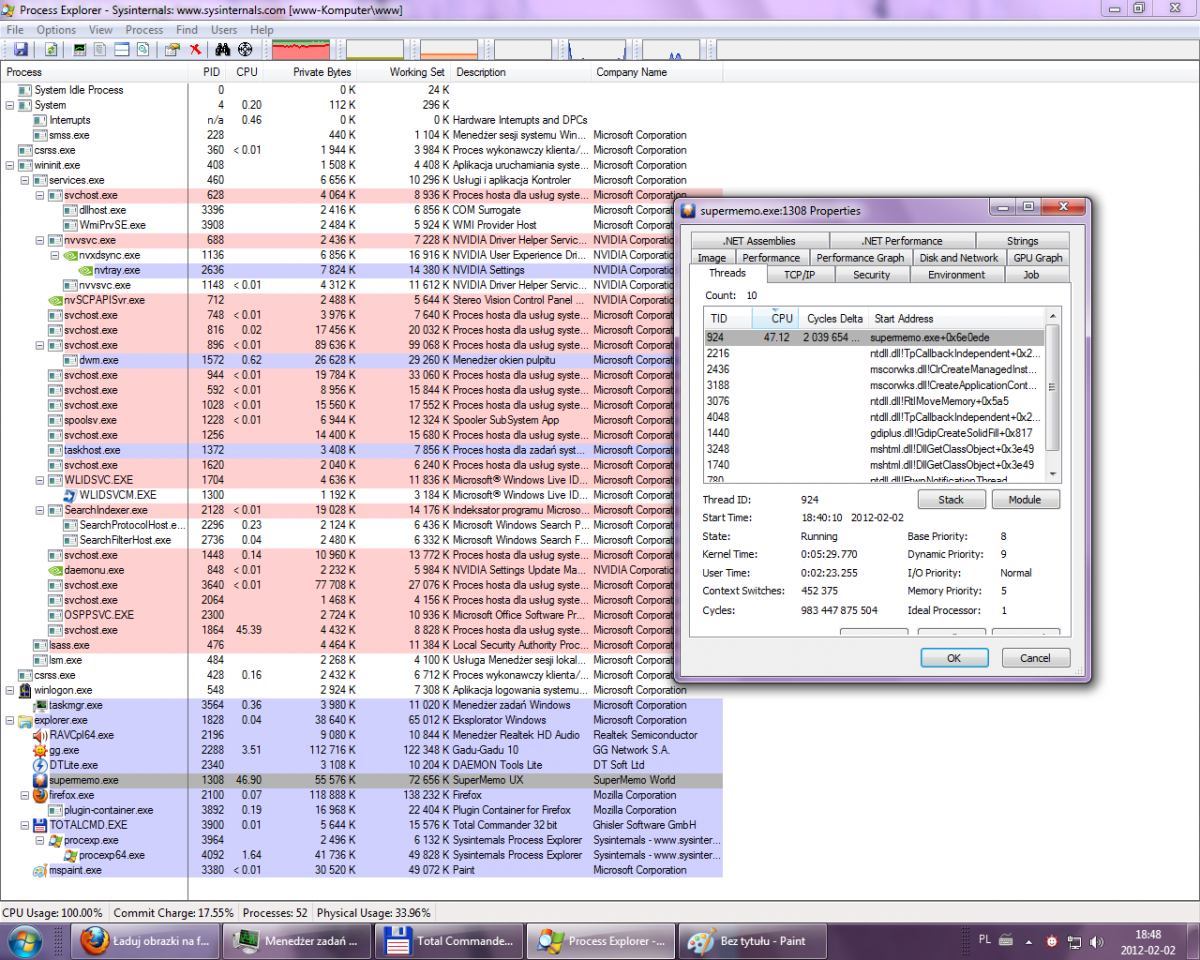Viewport: 1200px width, 960px height.
Task: Select the gg.exe process row
Action: pyautogui.click(x=361, y=750)
